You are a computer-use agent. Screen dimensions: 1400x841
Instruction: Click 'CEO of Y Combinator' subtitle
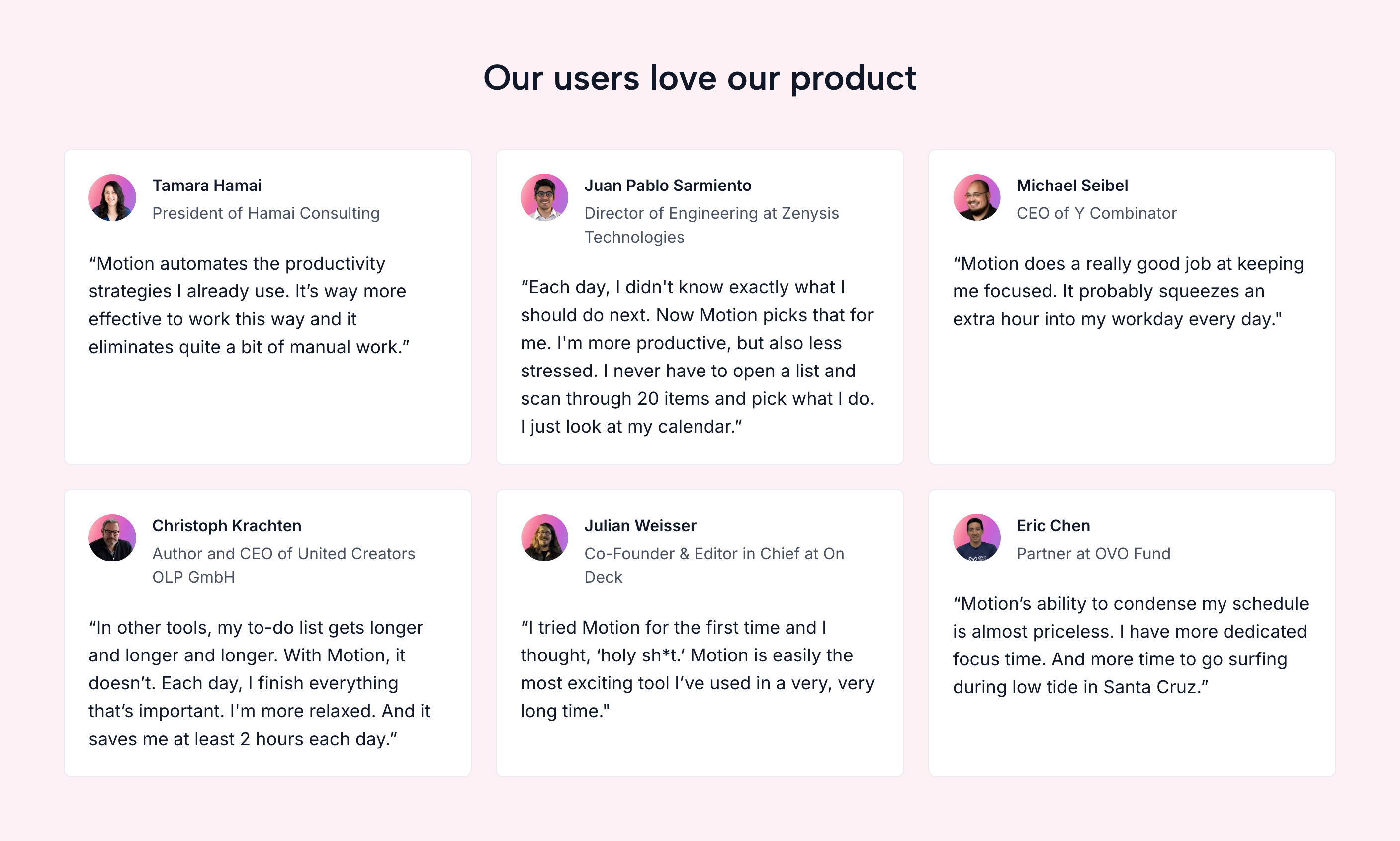point(1096,213)
